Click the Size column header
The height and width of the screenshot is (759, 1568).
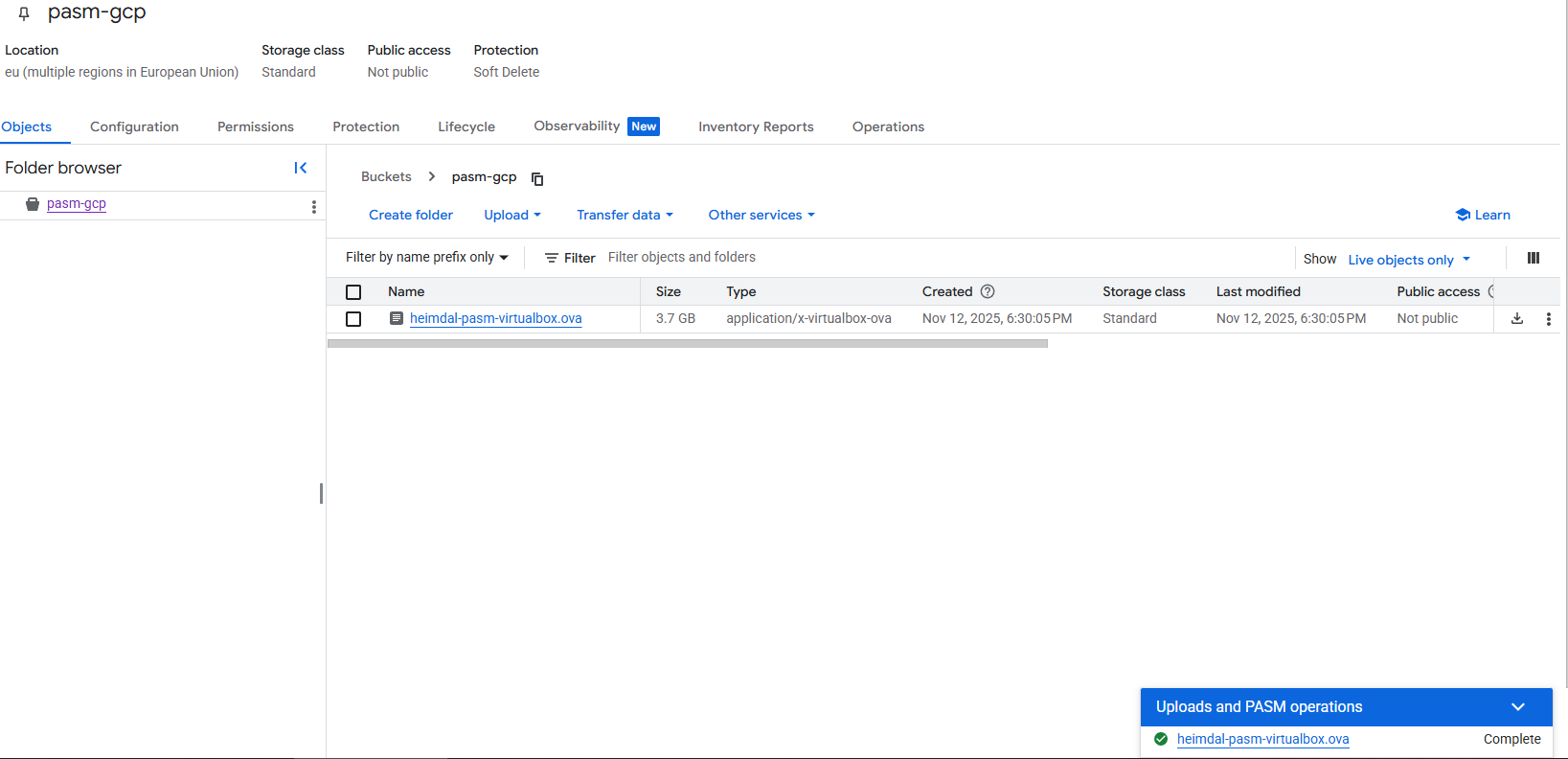[x=669, y=291]
